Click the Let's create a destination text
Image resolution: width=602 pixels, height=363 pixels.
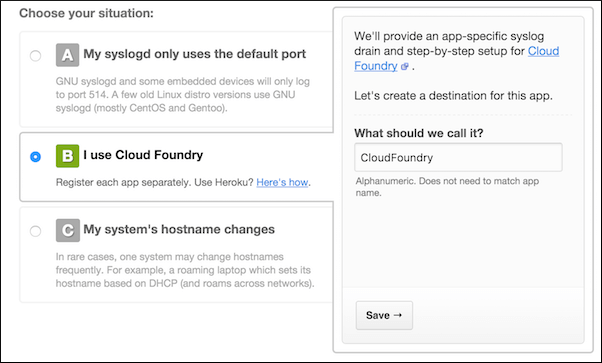453,96
